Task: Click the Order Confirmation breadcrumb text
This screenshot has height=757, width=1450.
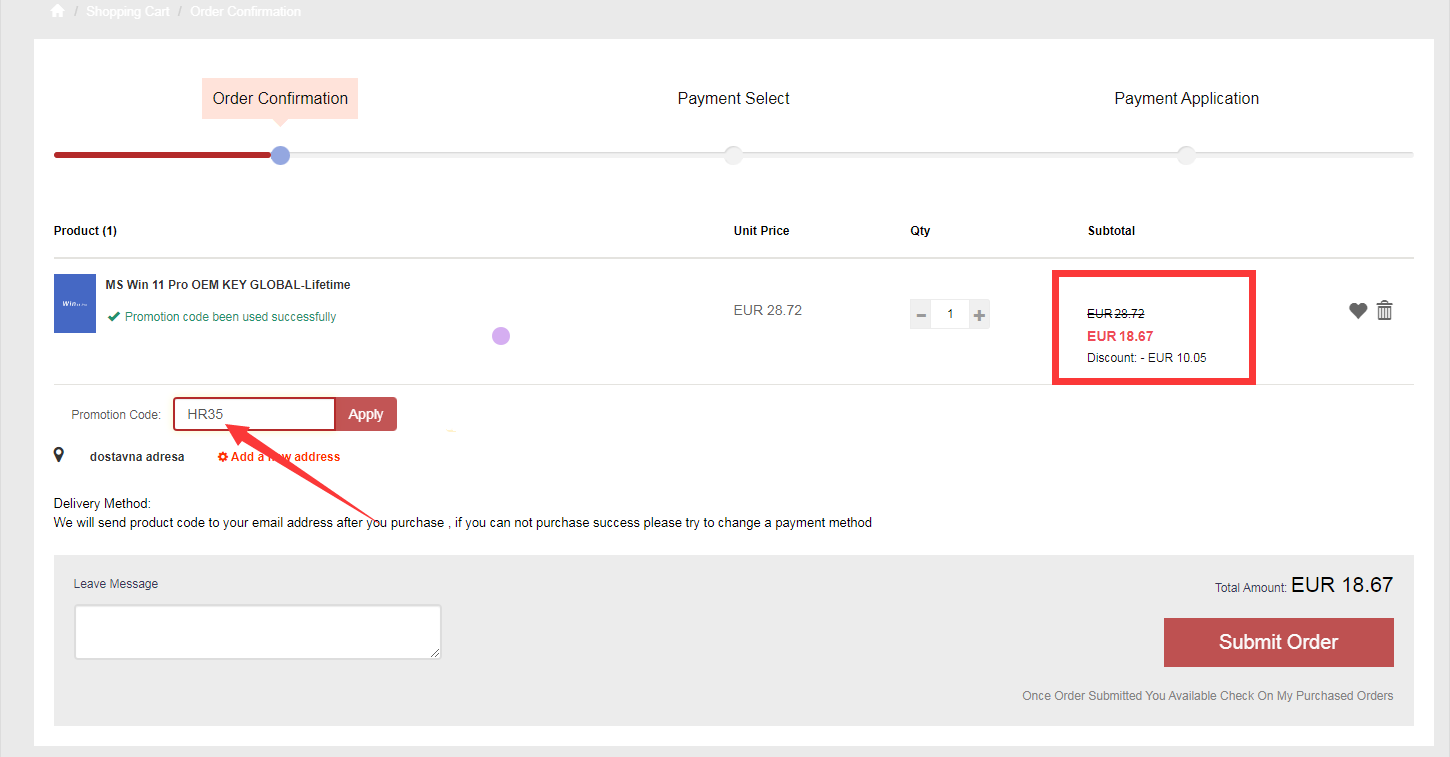Action: [x=245, y=12]
